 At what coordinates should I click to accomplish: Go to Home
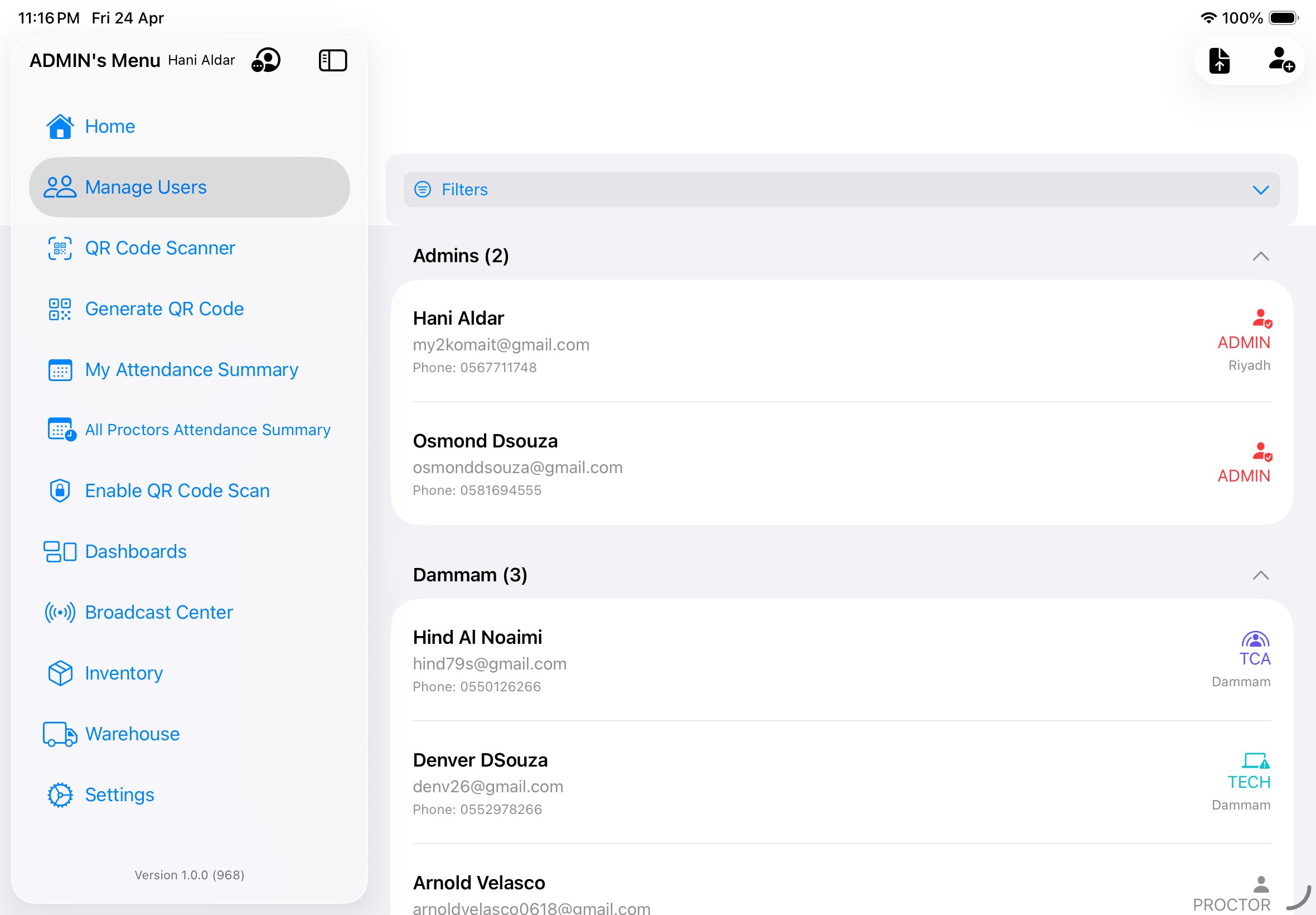pos(109,126)
